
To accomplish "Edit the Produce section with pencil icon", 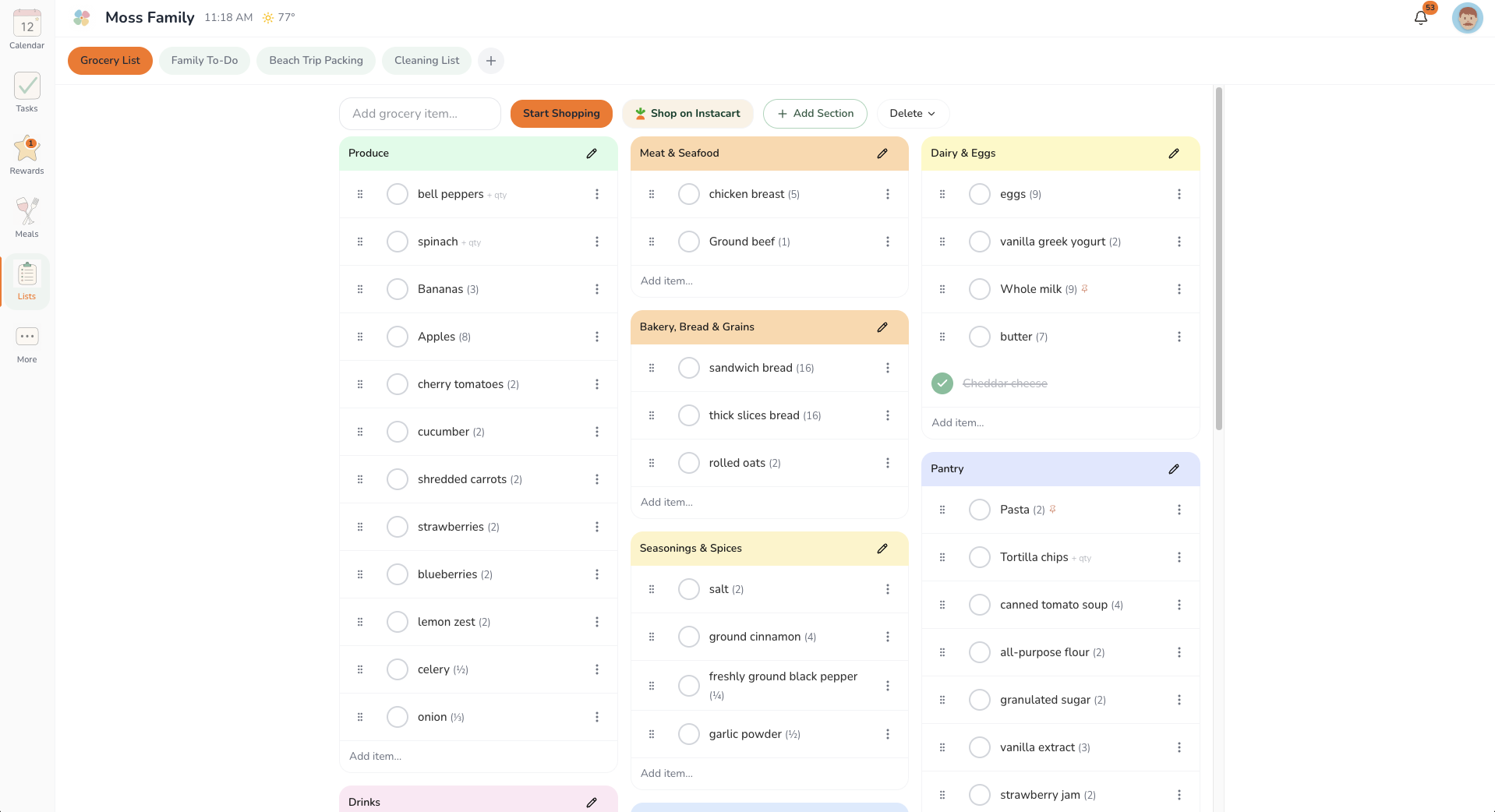I will (x=592, y=154).
